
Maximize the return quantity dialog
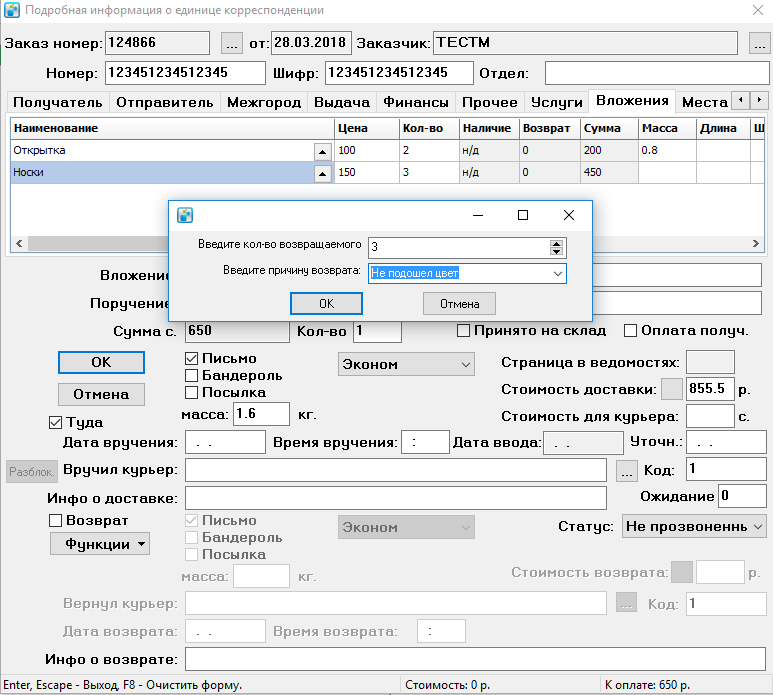[523, 215]
